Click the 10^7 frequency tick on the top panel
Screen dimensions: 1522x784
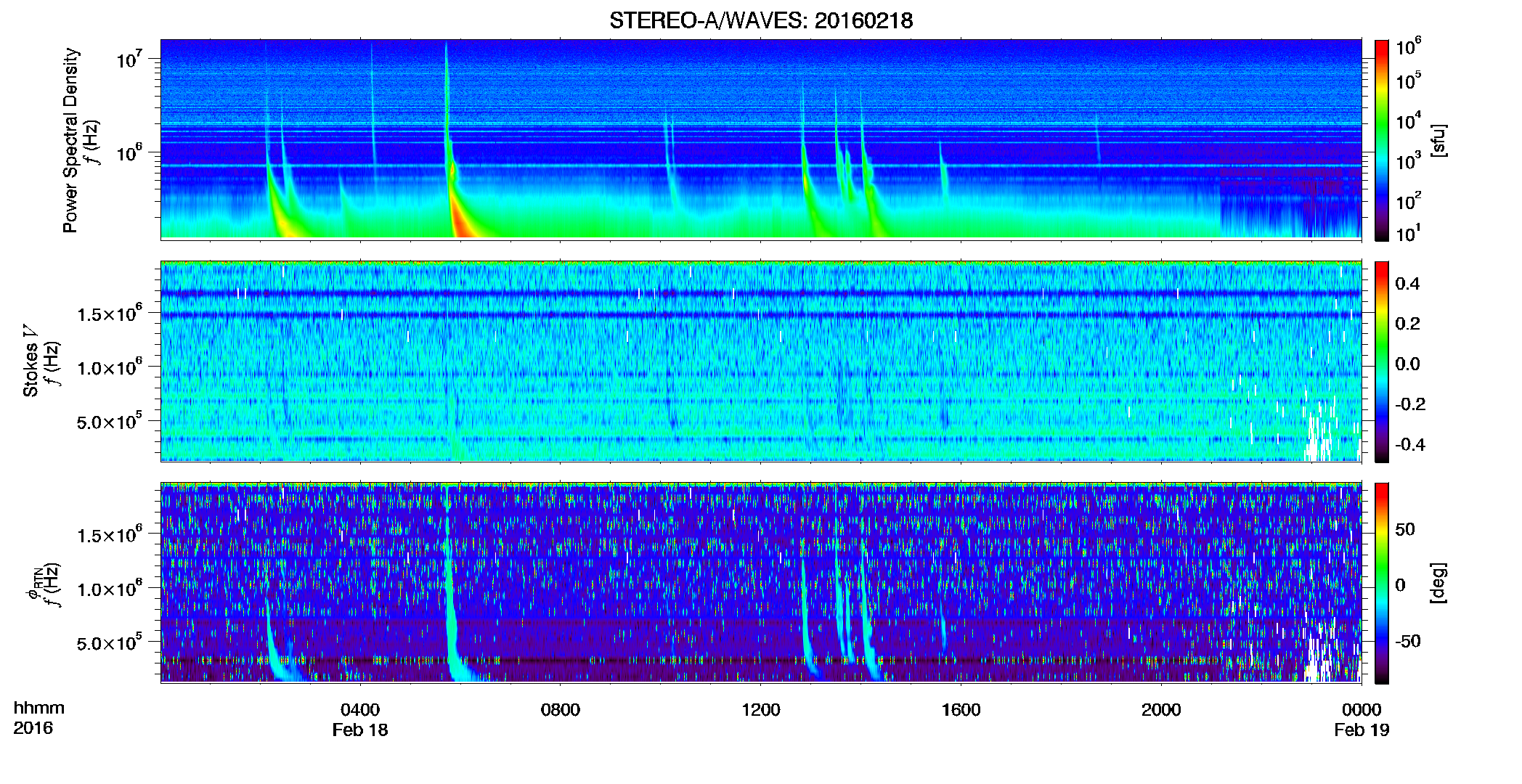(x=129, y=59)
